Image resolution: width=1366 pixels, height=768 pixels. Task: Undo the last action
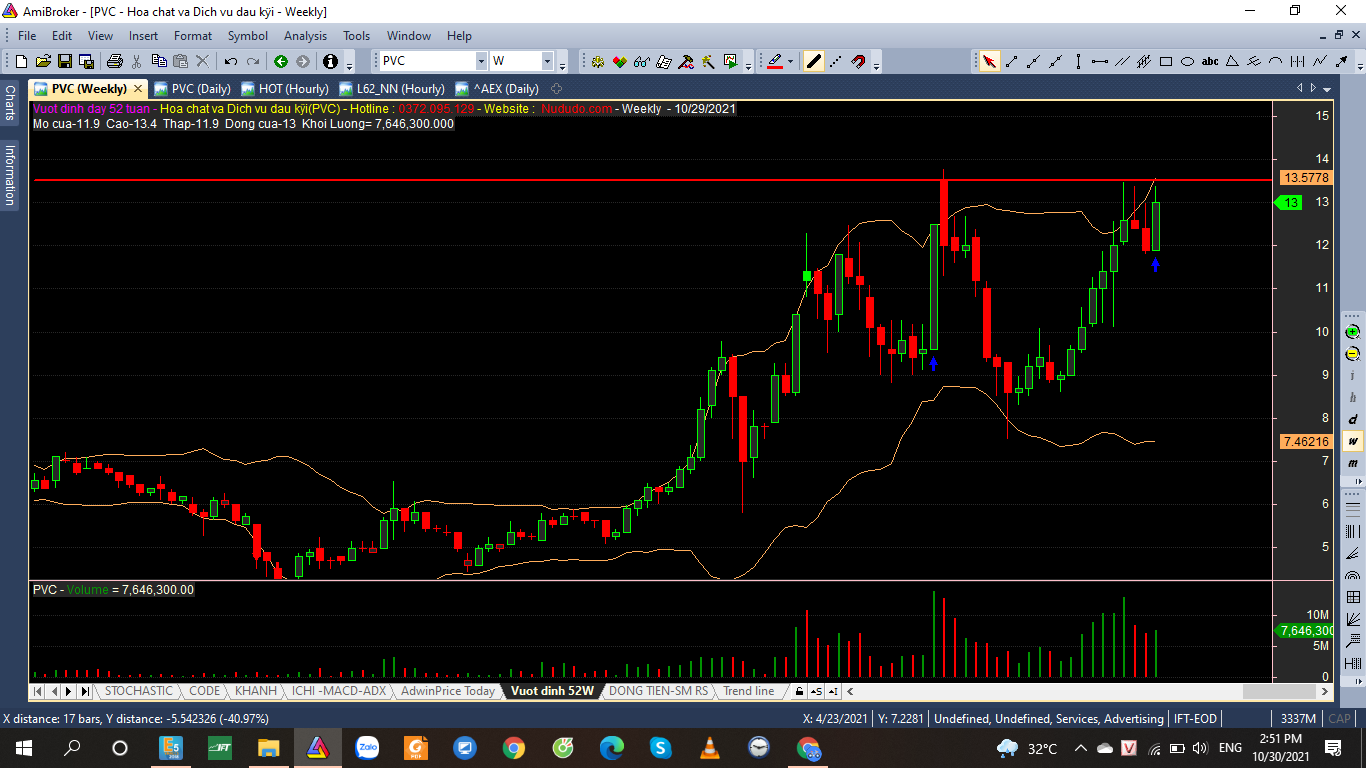tap(231, 61)
